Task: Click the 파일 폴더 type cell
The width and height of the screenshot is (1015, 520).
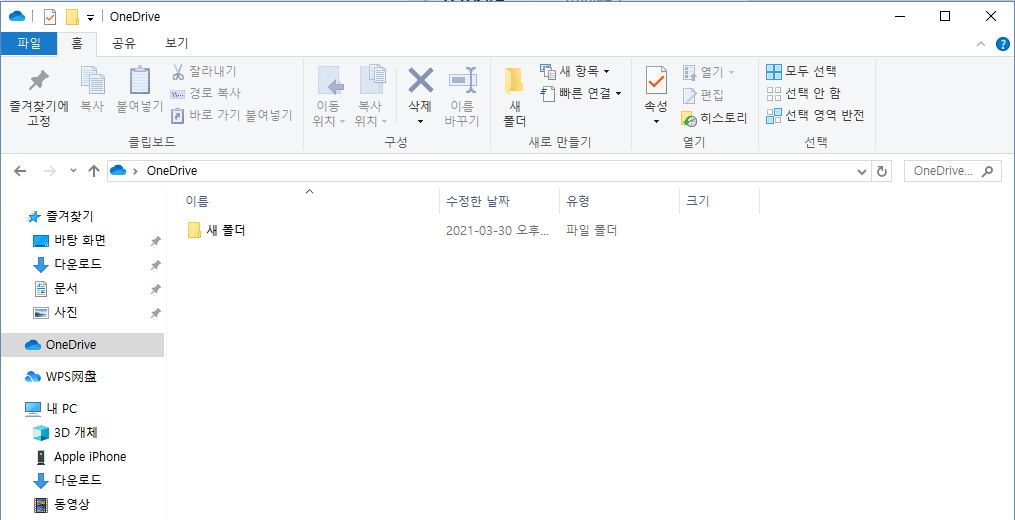Action: (x=592, y=230)
